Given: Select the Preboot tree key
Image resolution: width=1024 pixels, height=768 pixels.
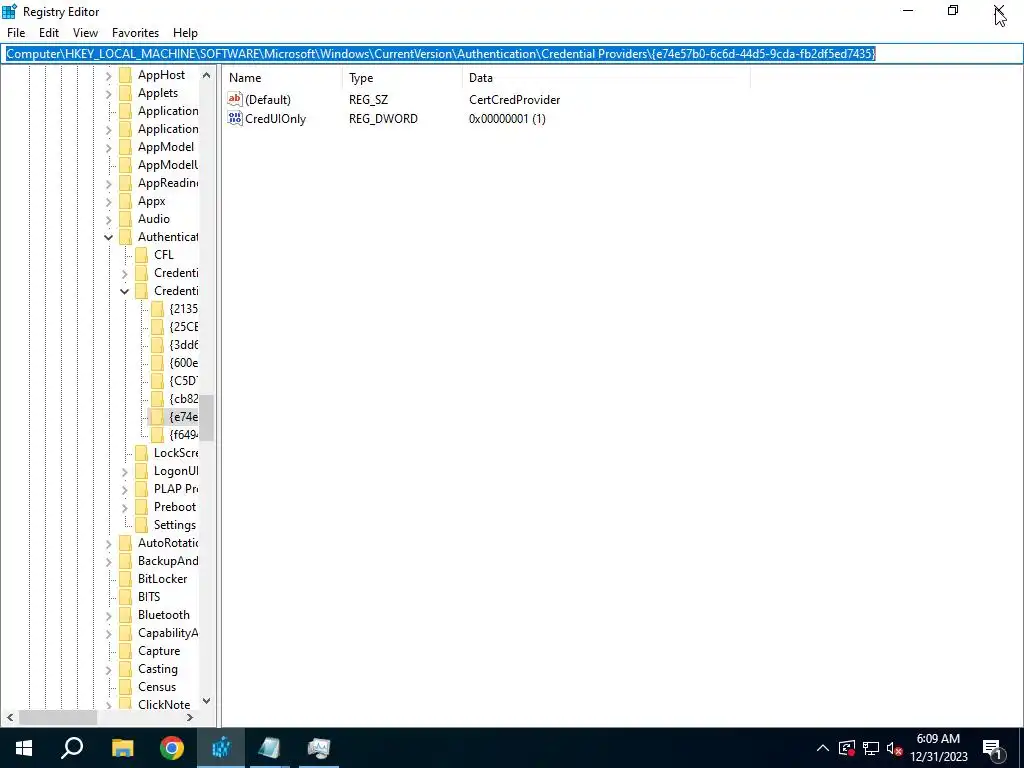Looking at the screenshot, I should pos(174,507).
